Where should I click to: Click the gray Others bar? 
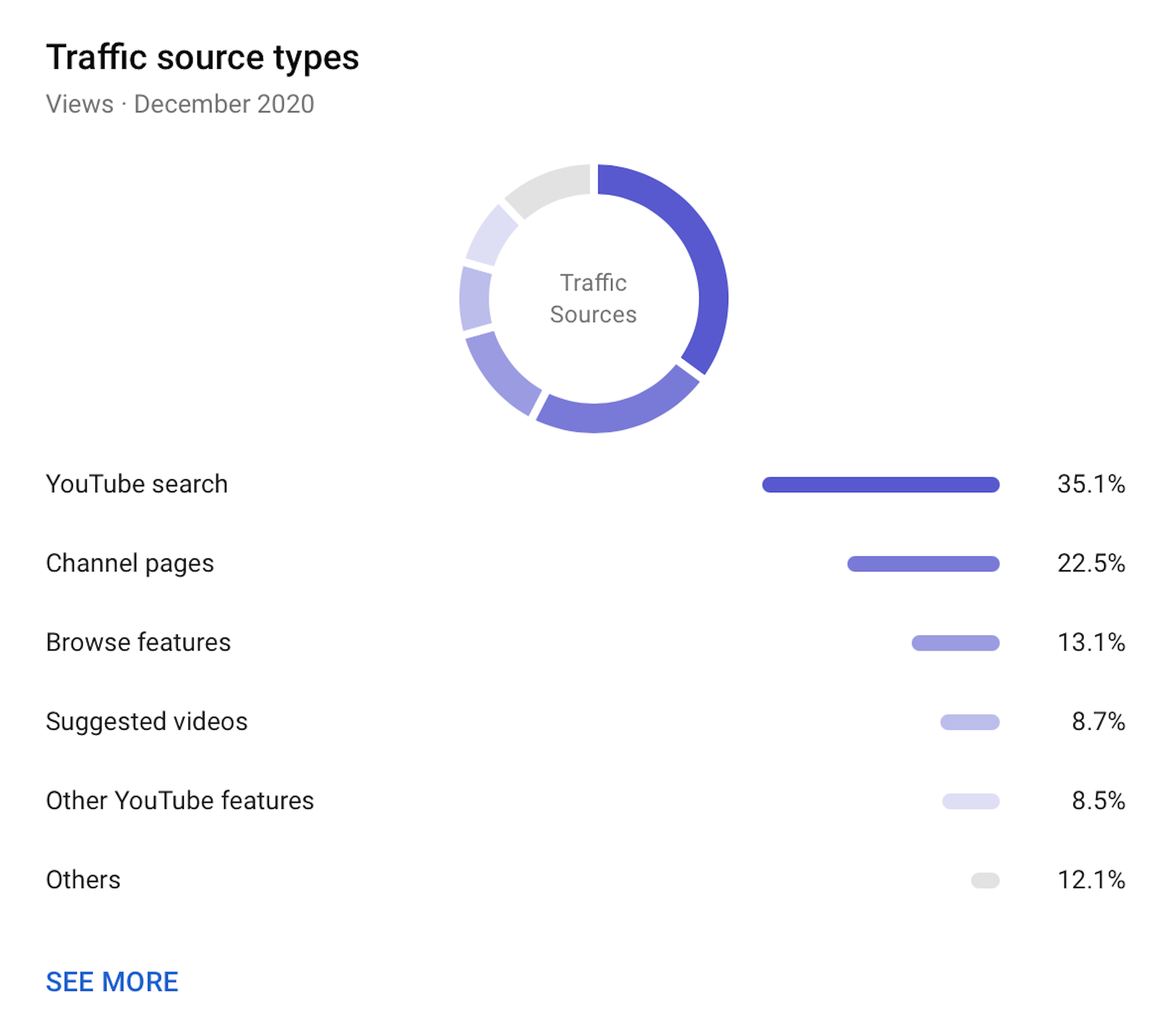(985, 880)
